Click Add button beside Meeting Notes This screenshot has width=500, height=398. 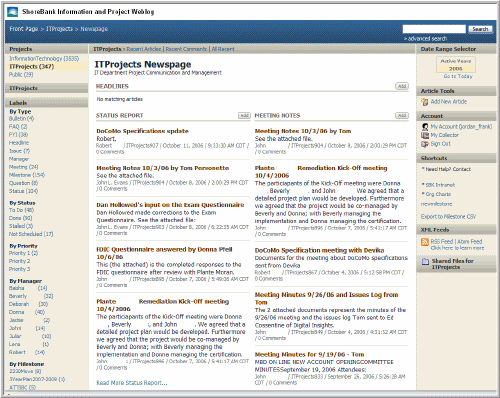click(x=402, y=115)
